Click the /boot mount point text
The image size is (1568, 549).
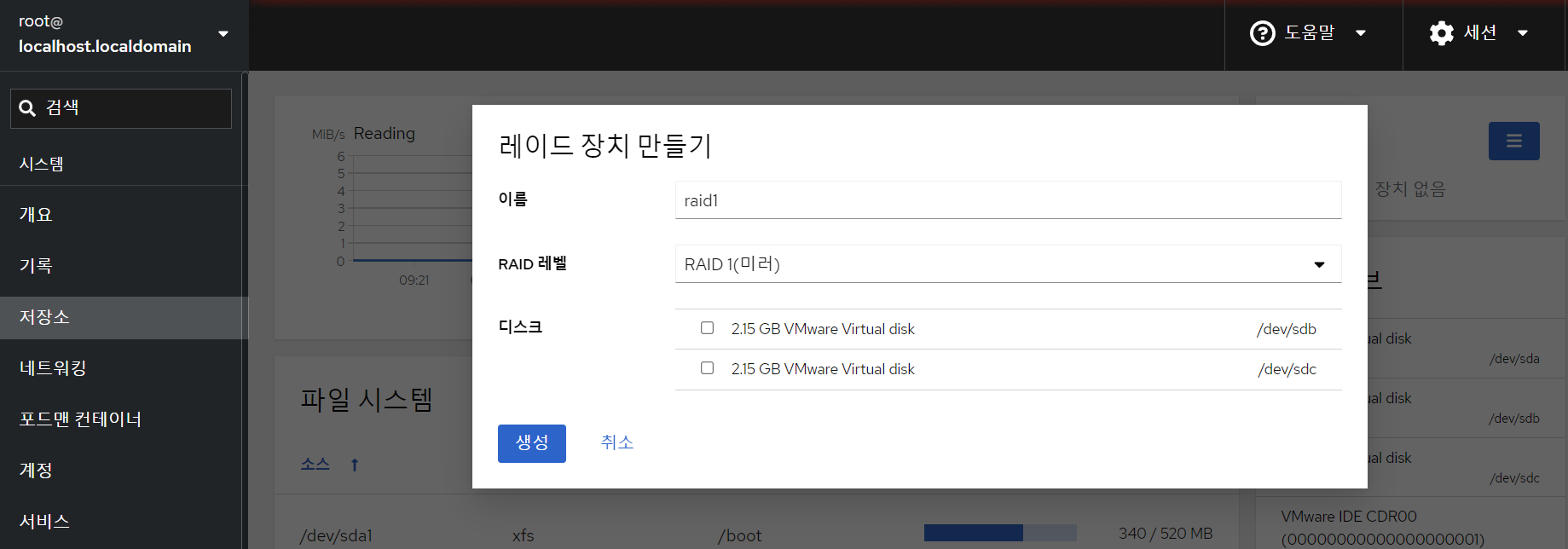[740, 535]
